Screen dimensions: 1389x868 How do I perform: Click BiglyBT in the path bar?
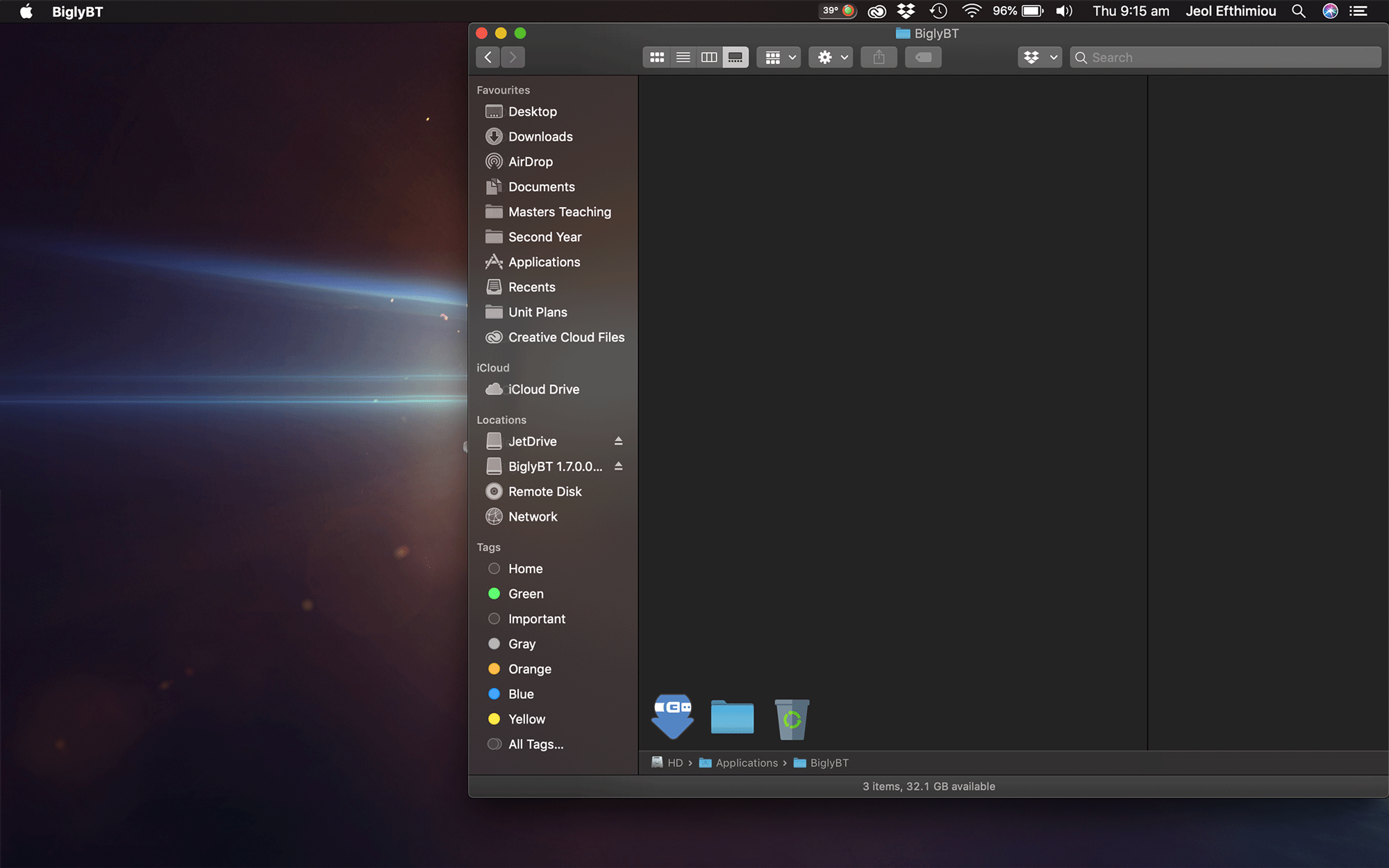821,762
